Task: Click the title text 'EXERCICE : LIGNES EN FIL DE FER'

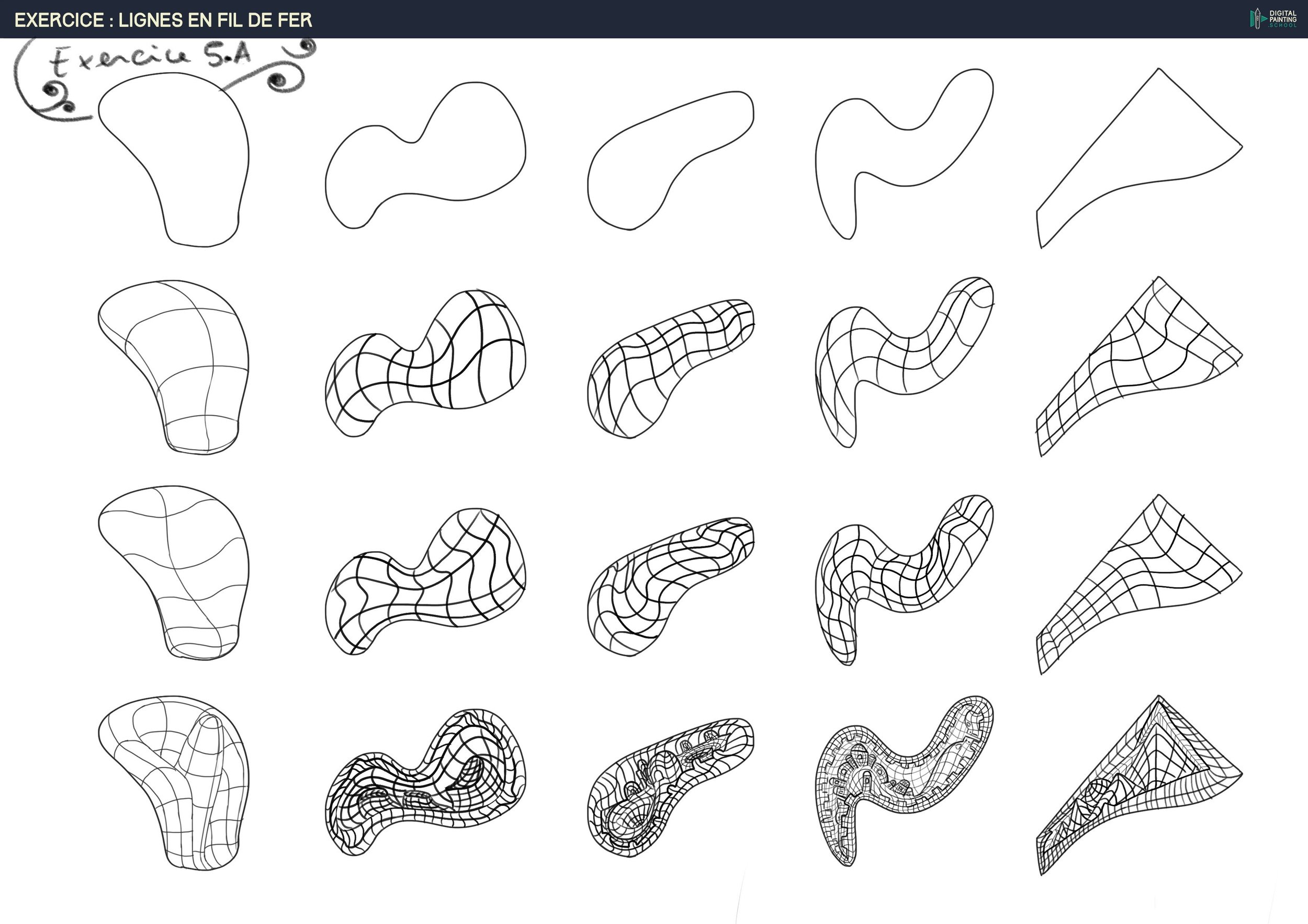Action: pyautogui.click(x=163, y=20)
